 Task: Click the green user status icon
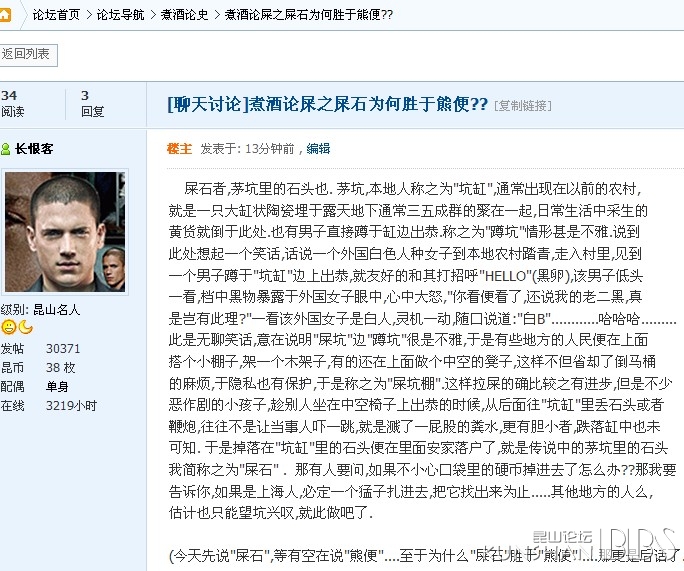tap(5, 149)
